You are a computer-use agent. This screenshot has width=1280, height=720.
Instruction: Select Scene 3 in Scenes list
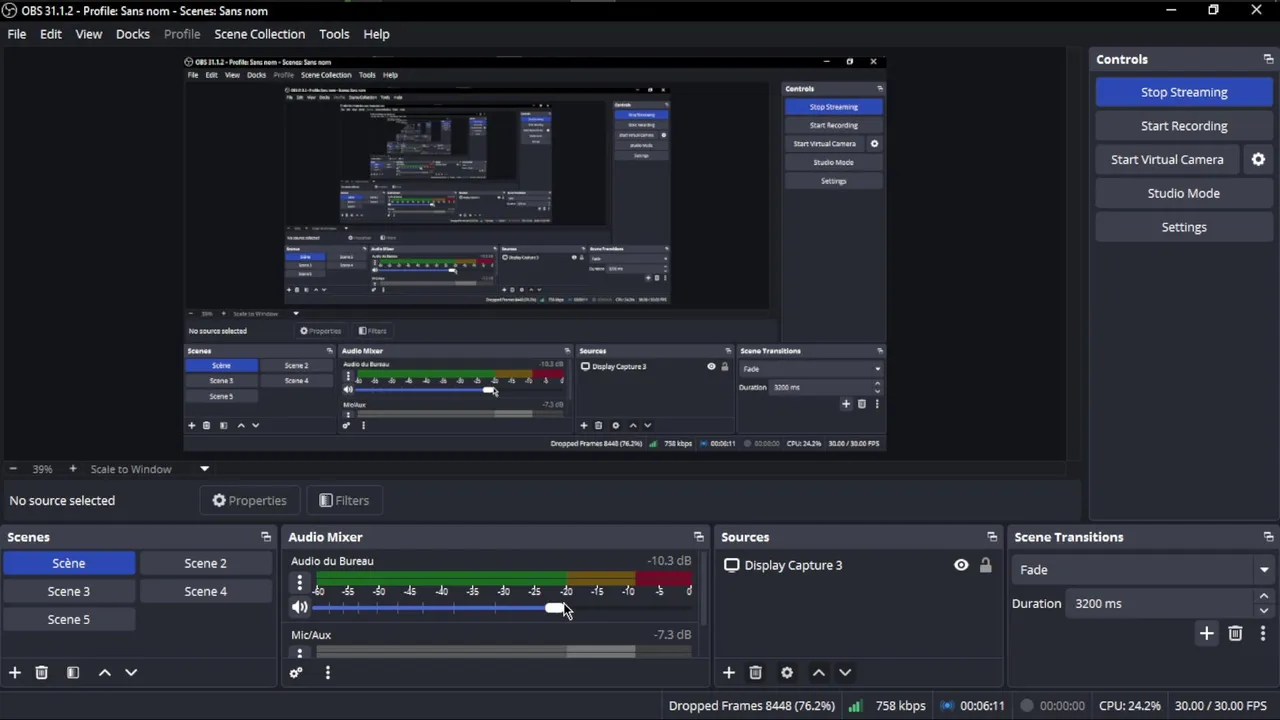pyautogui.click(x=69, y=592)
